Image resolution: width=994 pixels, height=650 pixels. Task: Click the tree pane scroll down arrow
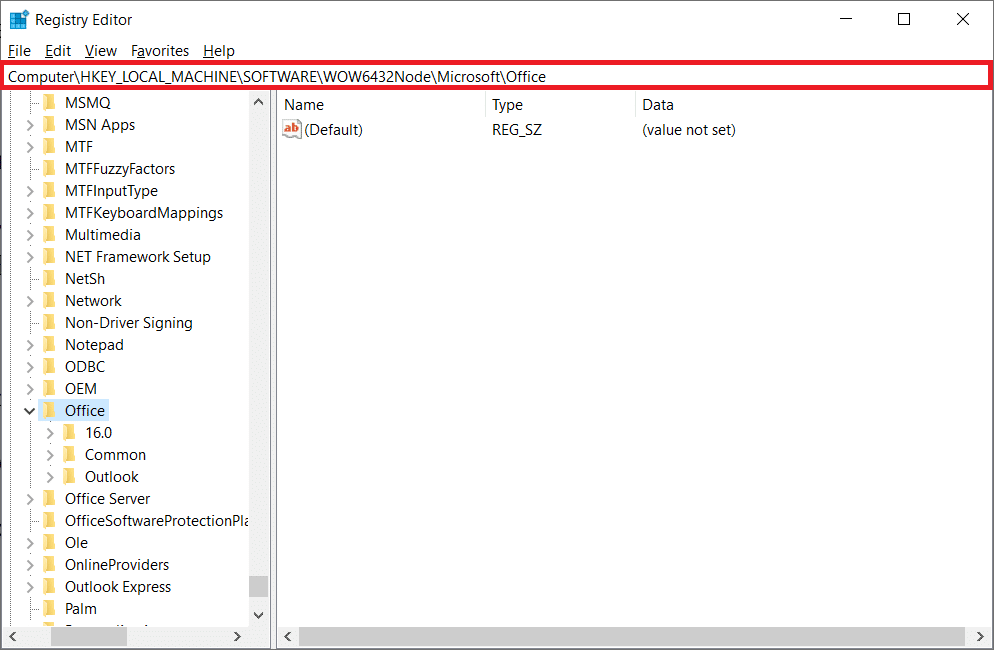[x=258, y=615]
